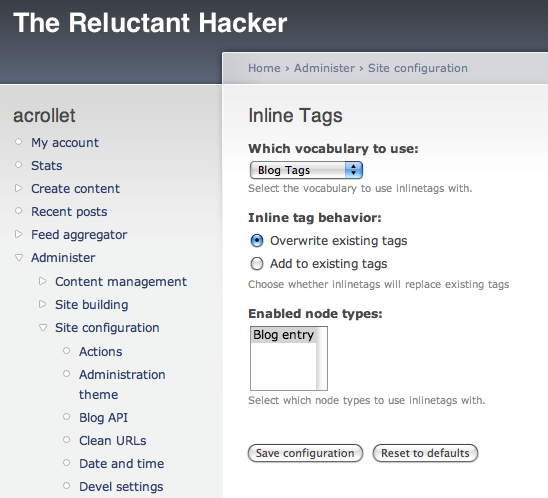
Task: Open the Clean URLs settings link
Action: tap(113, 441)
